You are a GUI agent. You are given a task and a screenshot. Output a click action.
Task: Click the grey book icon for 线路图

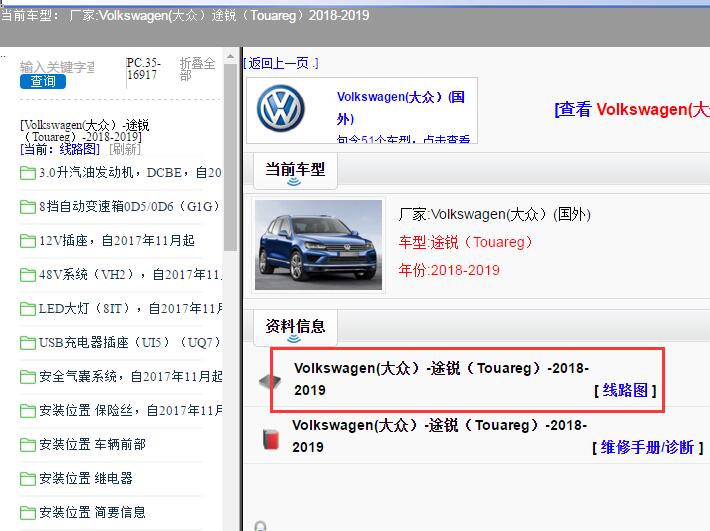270,381
